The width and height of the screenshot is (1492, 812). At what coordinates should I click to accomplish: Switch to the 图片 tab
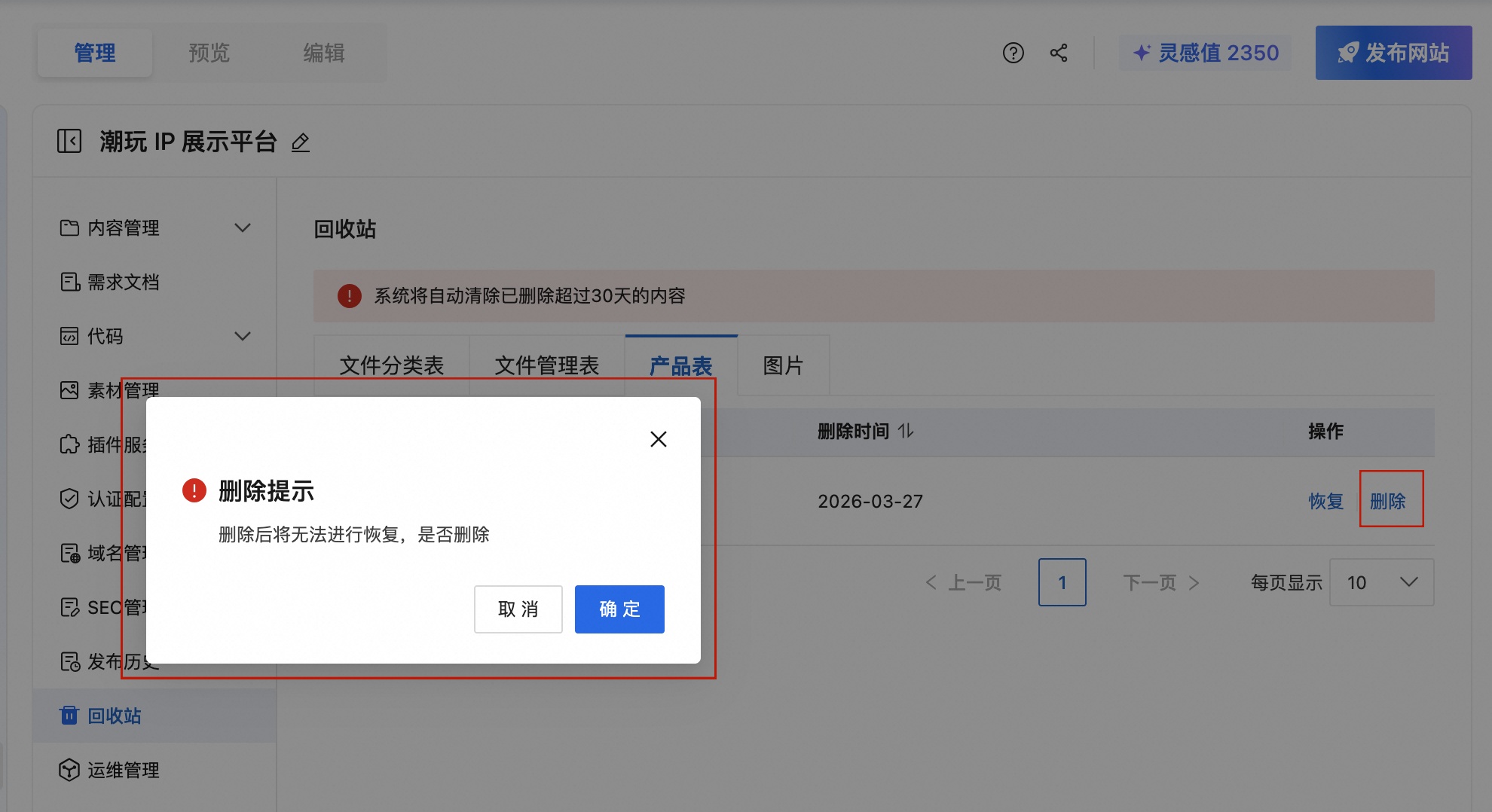point(783,365)
